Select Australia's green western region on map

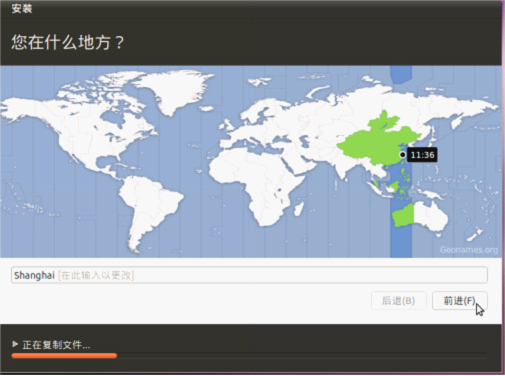point(403,216)
